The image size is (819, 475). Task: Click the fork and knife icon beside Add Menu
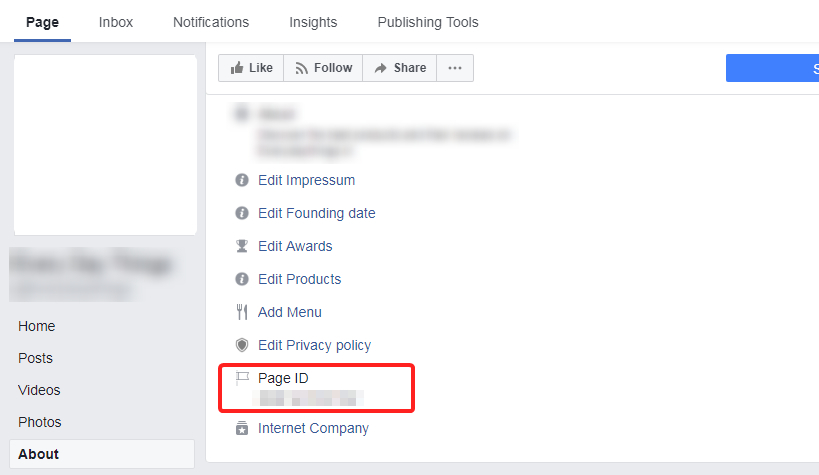tap(242, 312)
